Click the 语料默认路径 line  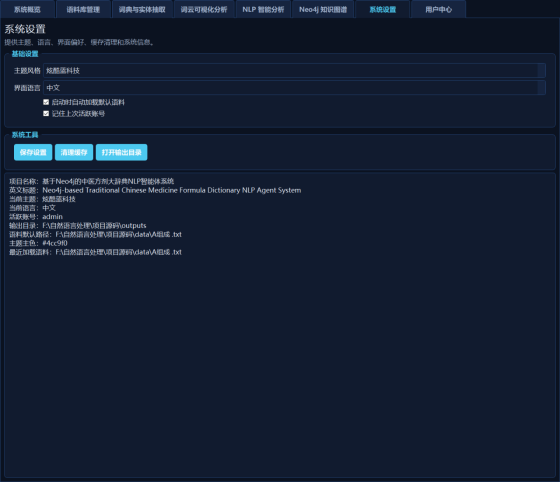pos(95,234)
